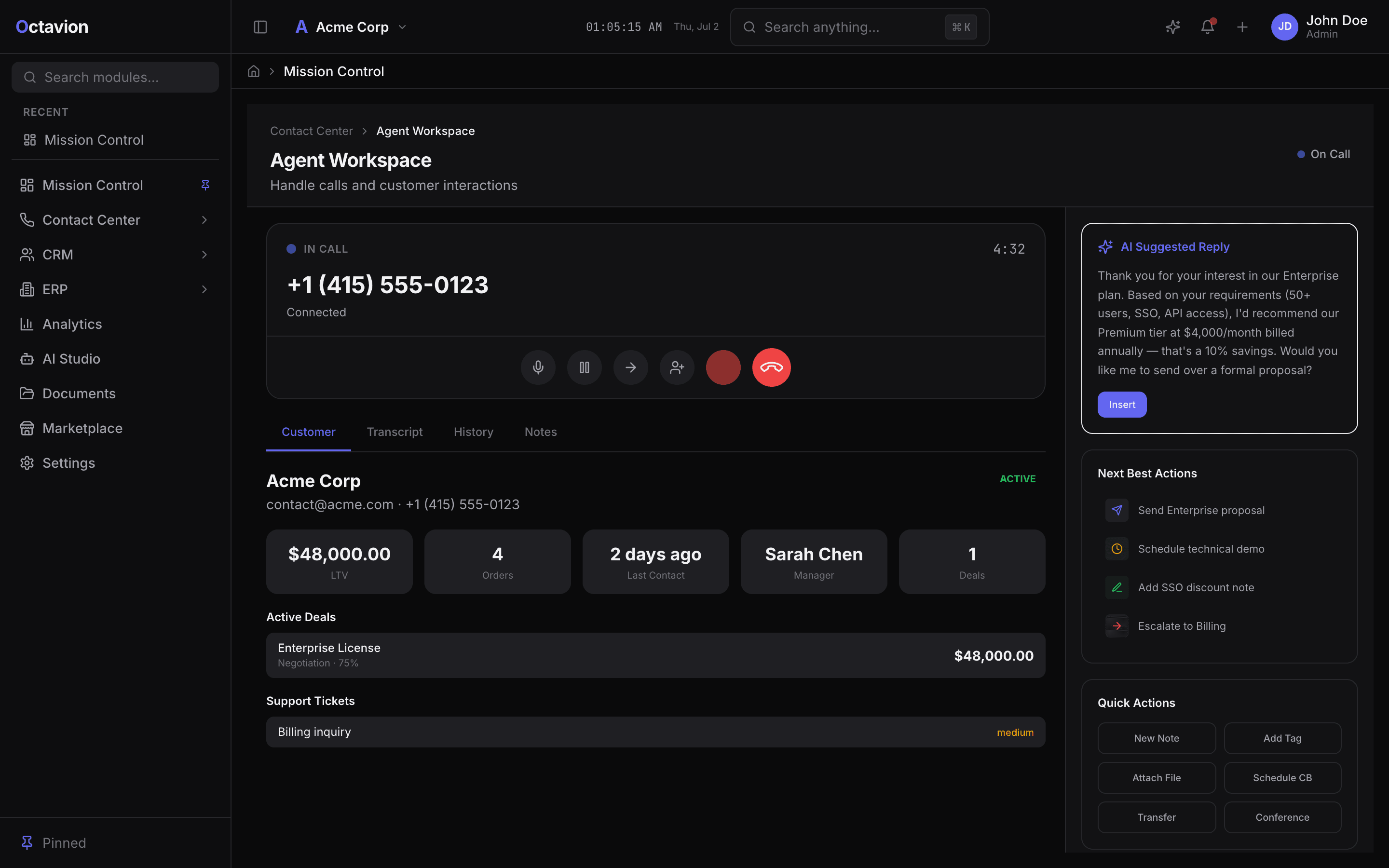This screenshot has height=868, width=1389.
Task: Open the Billing inquiry ticket
Action: tap(655, 732)
